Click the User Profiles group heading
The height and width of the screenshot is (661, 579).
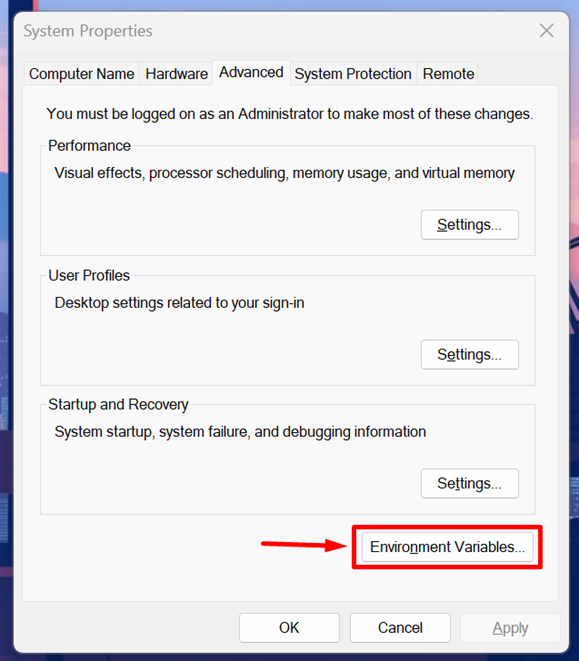[x=89, y=275]
